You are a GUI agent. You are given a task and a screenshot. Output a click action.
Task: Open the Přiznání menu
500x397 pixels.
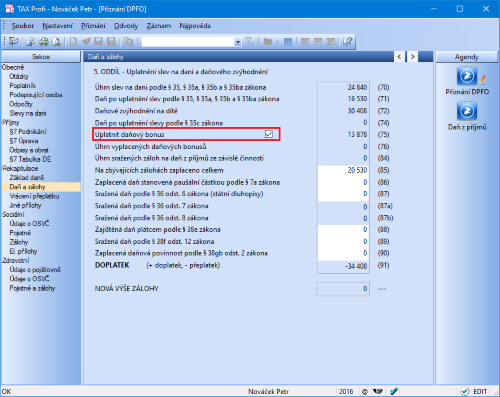point(93,26)
